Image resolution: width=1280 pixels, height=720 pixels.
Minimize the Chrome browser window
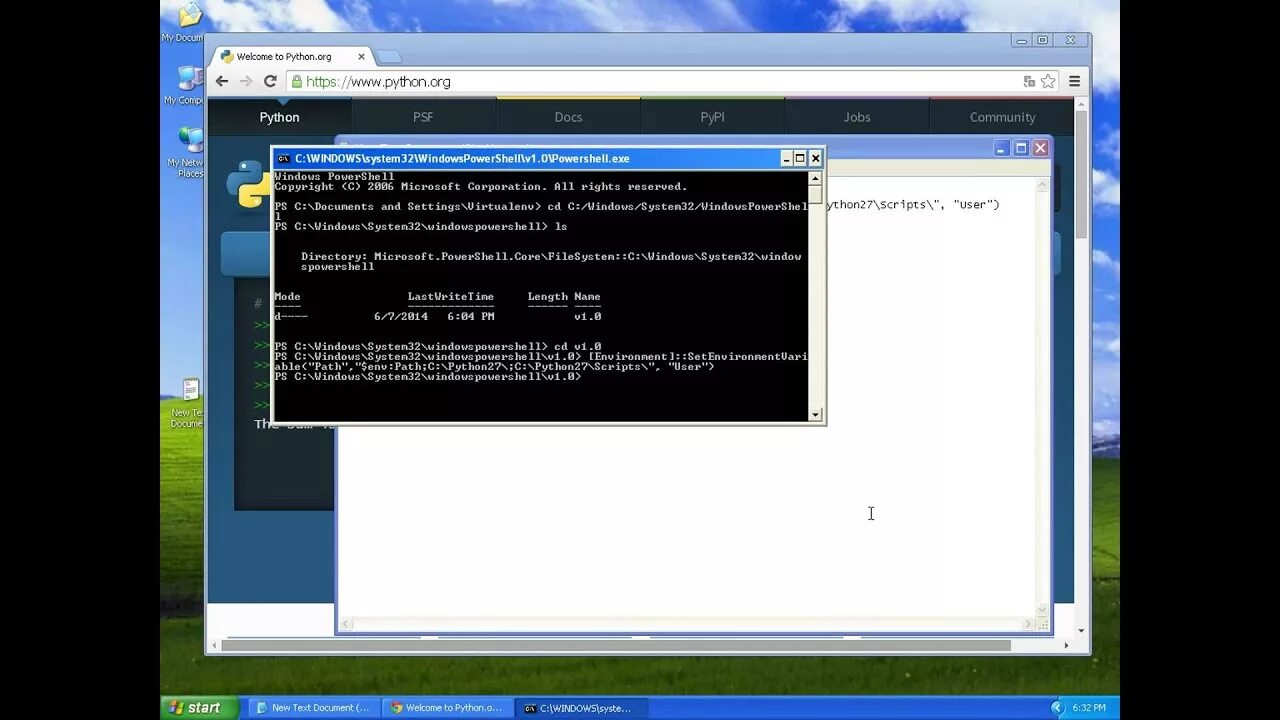(x=1019, y=40)
